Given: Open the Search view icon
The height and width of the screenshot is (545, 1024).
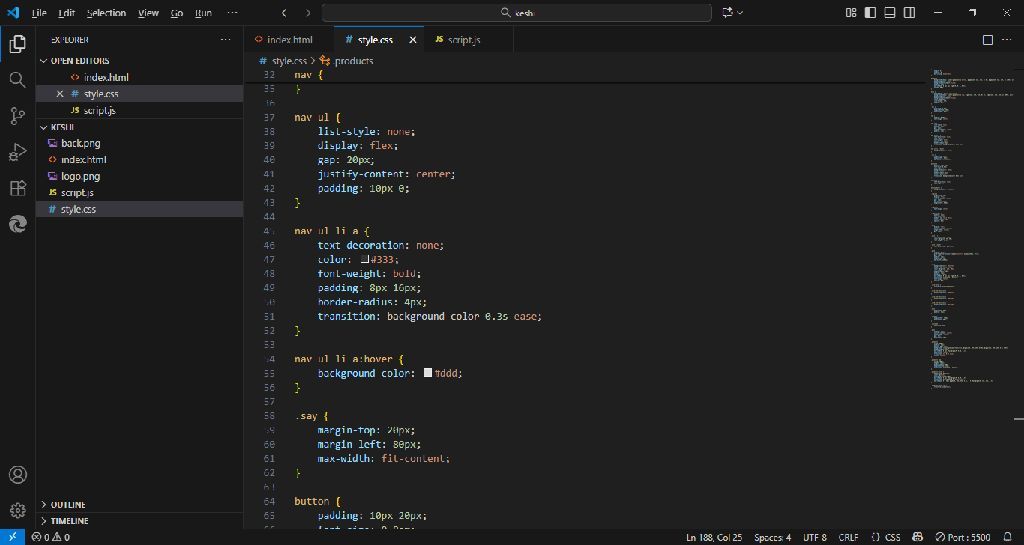Looking at the screenshot, I should [17, 80].
